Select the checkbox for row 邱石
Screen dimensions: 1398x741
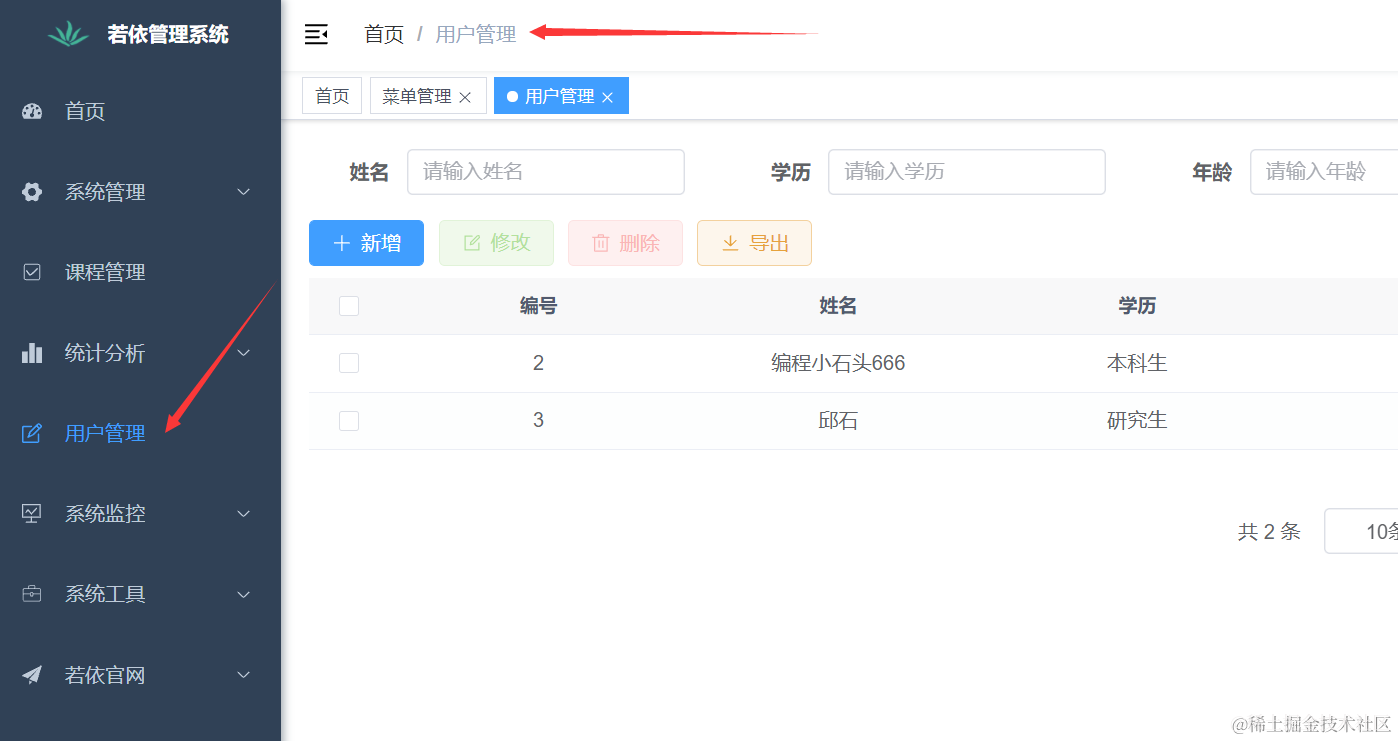click(349, 421)
